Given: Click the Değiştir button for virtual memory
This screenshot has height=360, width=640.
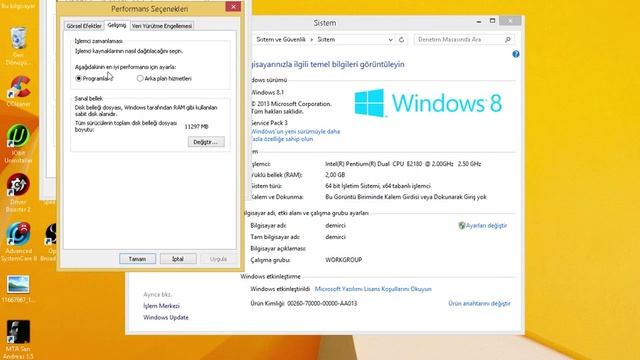Looking at the screenshot, I should 206,142.
